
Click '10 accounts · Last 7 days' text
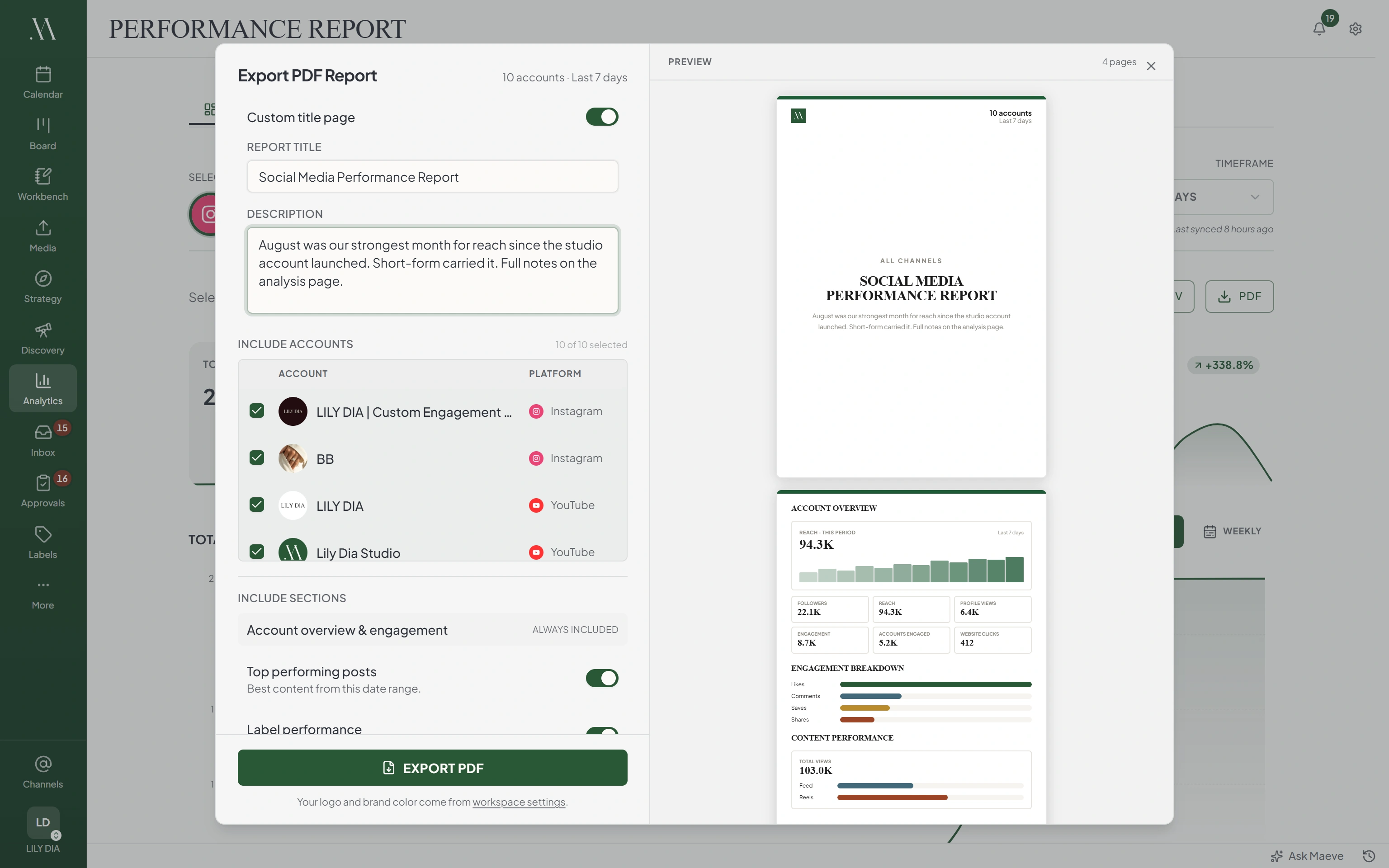[x=564, y=77]
